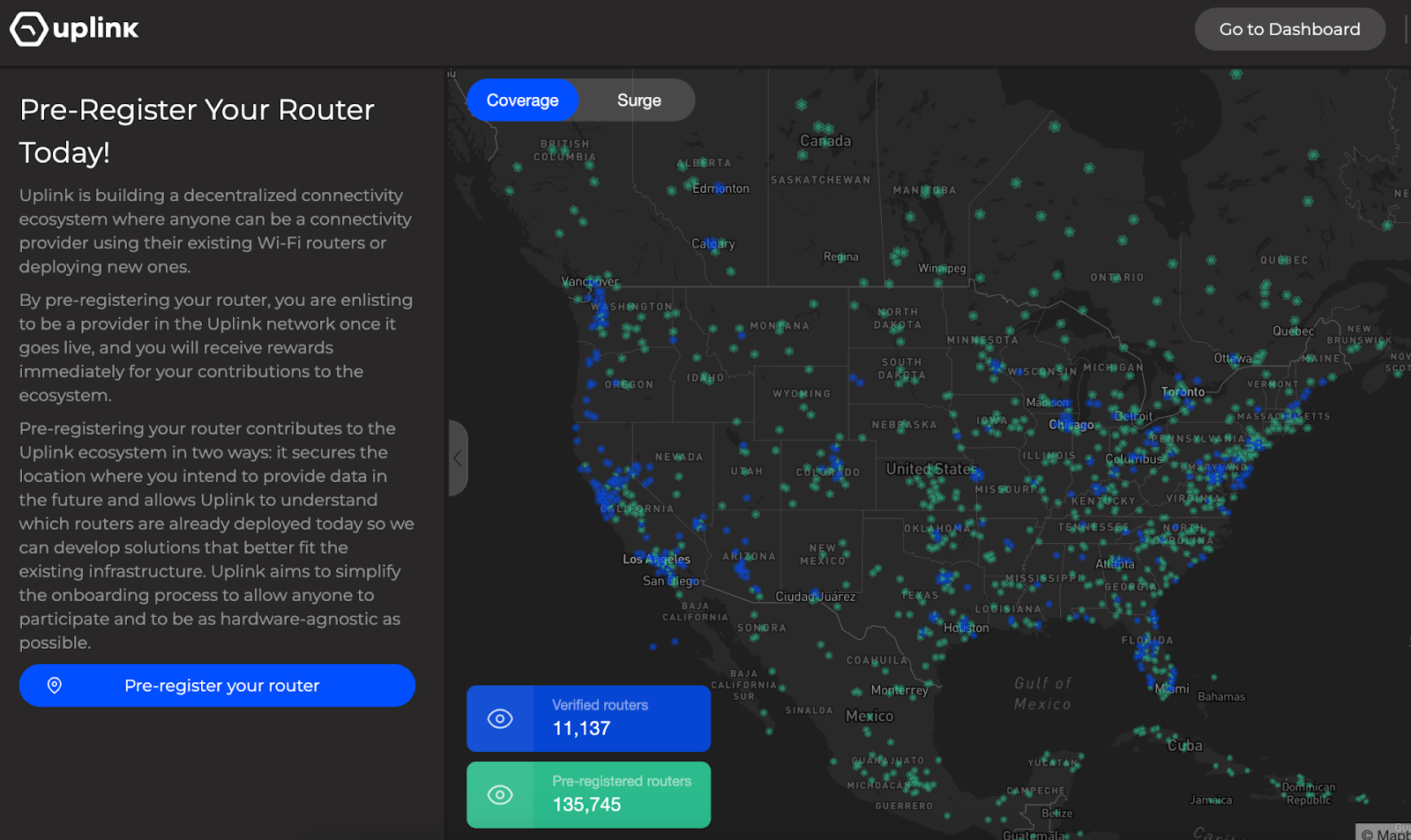
Task: Click the eye icon on Pre-registered routers card
Action: coord(500,794)
